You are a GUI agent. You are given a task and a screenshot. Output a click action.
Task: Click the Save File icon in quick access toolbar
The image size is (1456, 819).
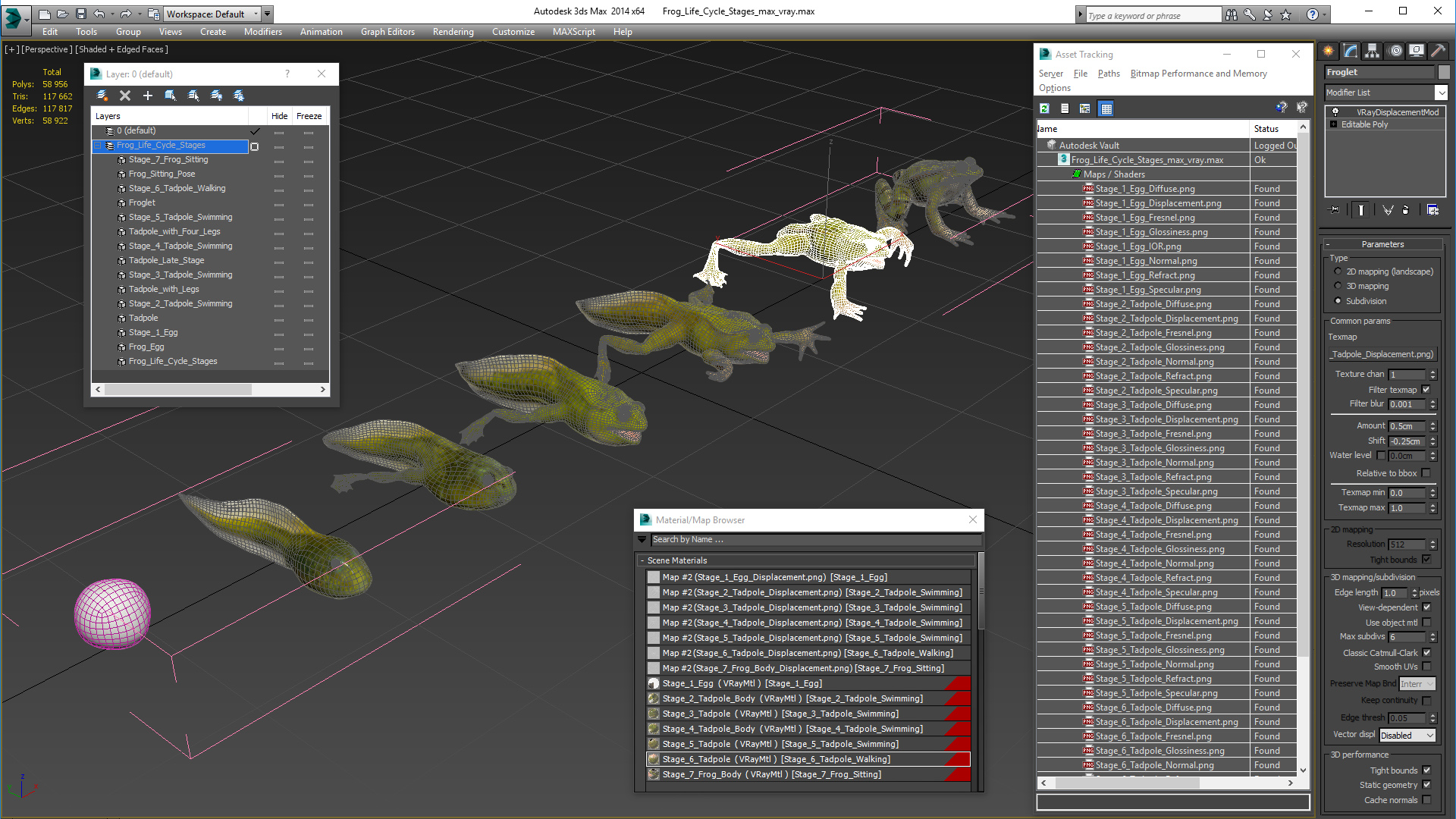(x=81, y=14)
